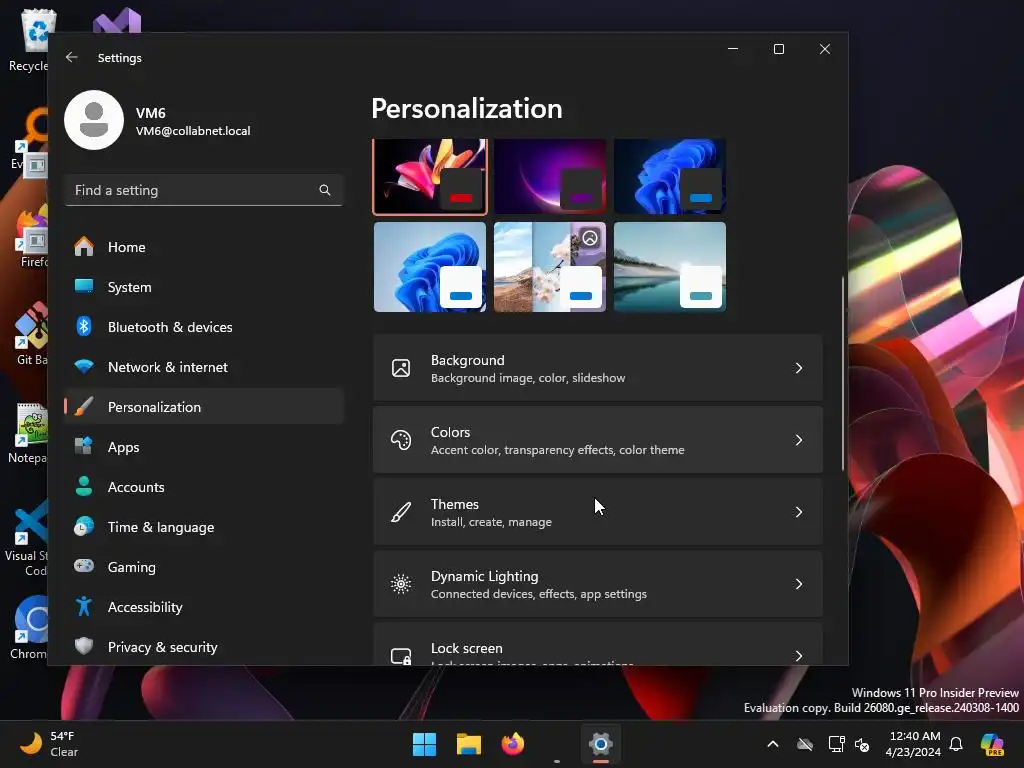This screenshot has width=1024, height=768.
Task: Open the weather widget showing 54°F
Action: [x=50, y=744]
